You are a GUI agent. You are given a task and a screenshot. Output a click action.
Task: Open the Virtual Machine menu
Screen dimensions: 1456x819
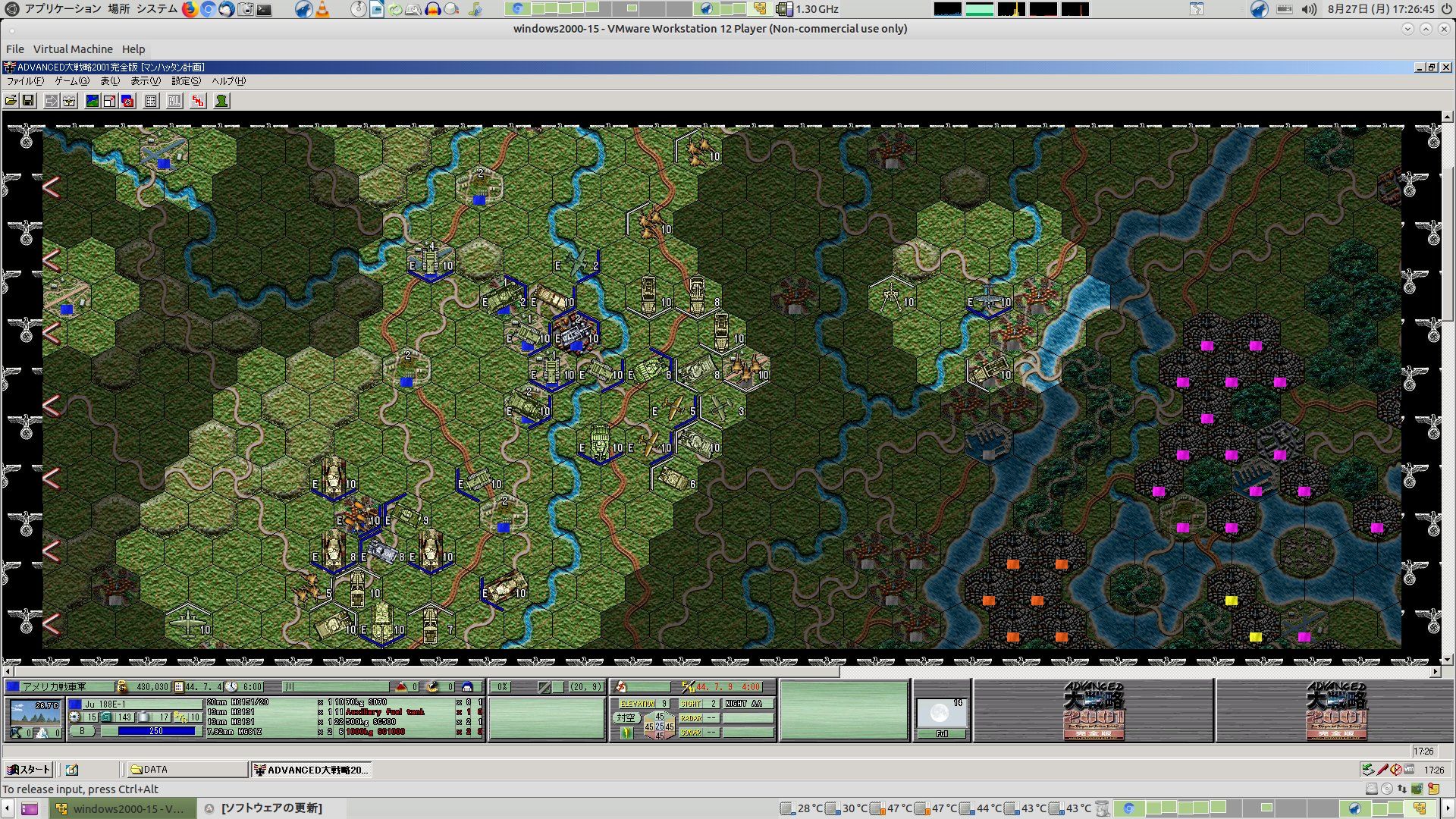click(73, 49)
